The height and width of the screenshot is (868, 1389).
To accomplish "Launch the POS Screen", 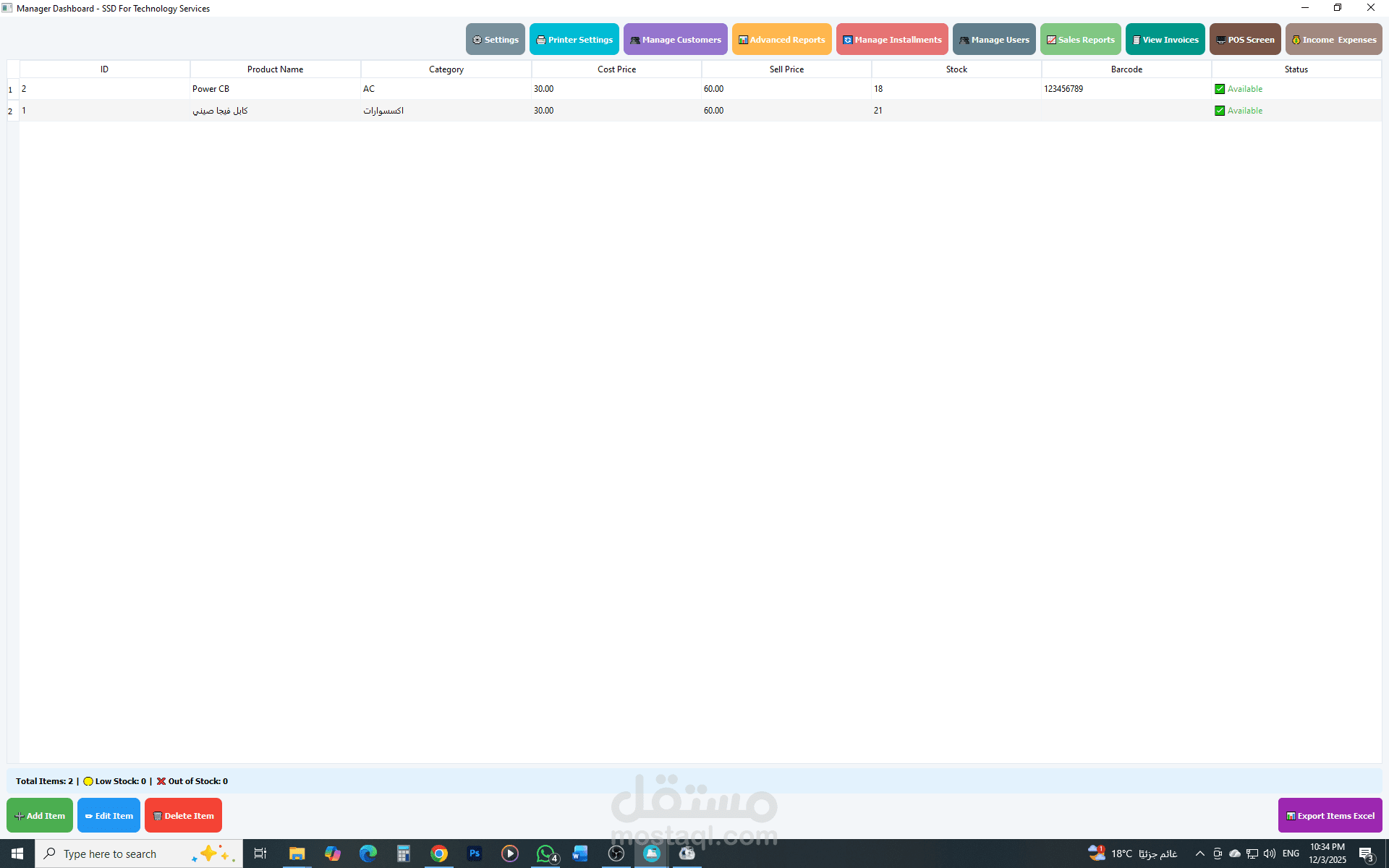I will 1244,40.
